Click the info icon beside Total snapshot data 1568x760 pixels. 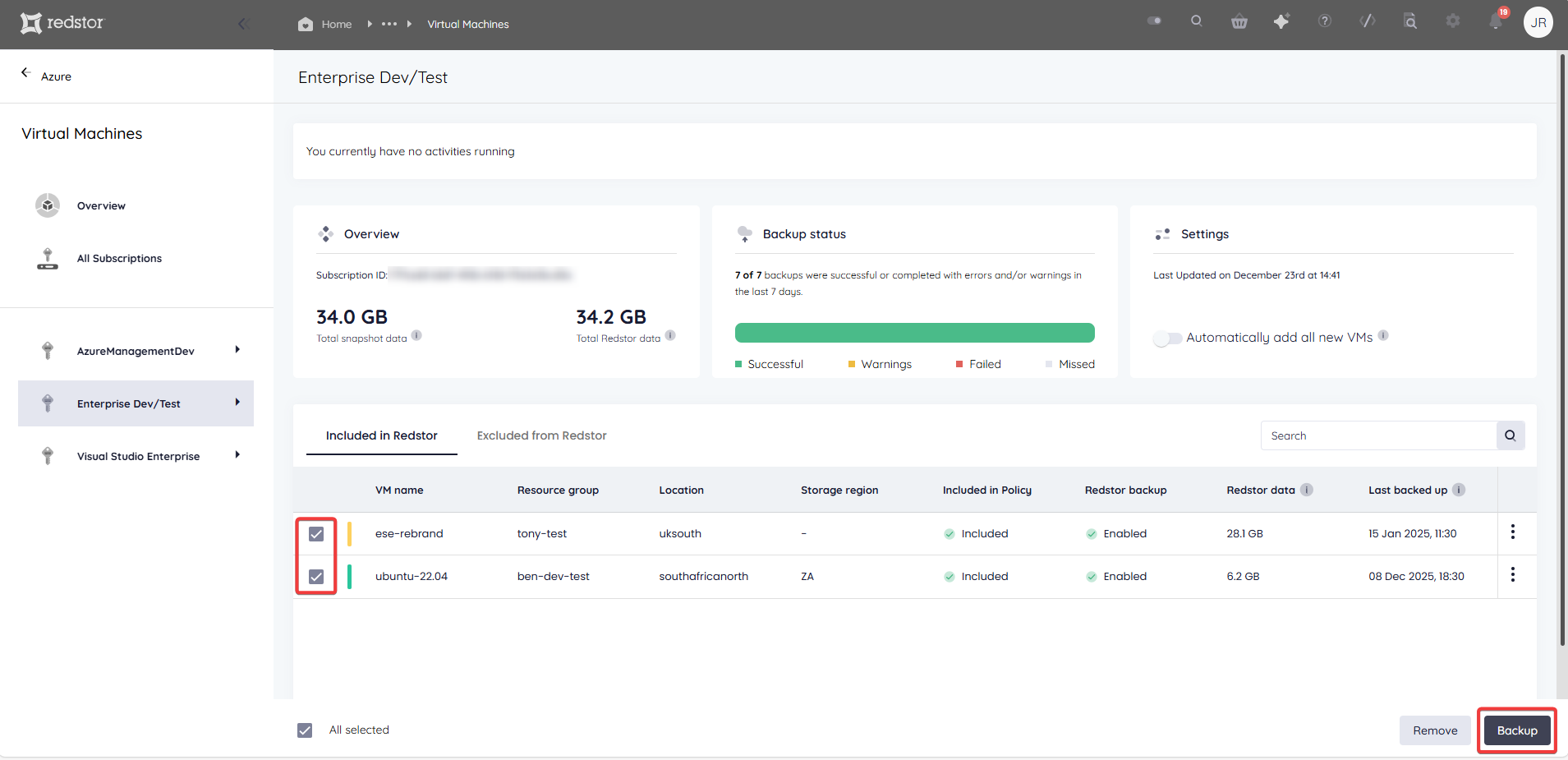coord(416,335)
